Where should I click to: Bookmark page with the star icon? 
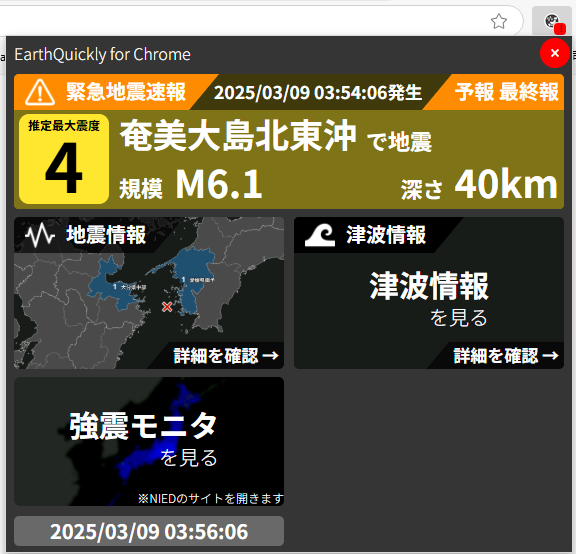[499, 21]
